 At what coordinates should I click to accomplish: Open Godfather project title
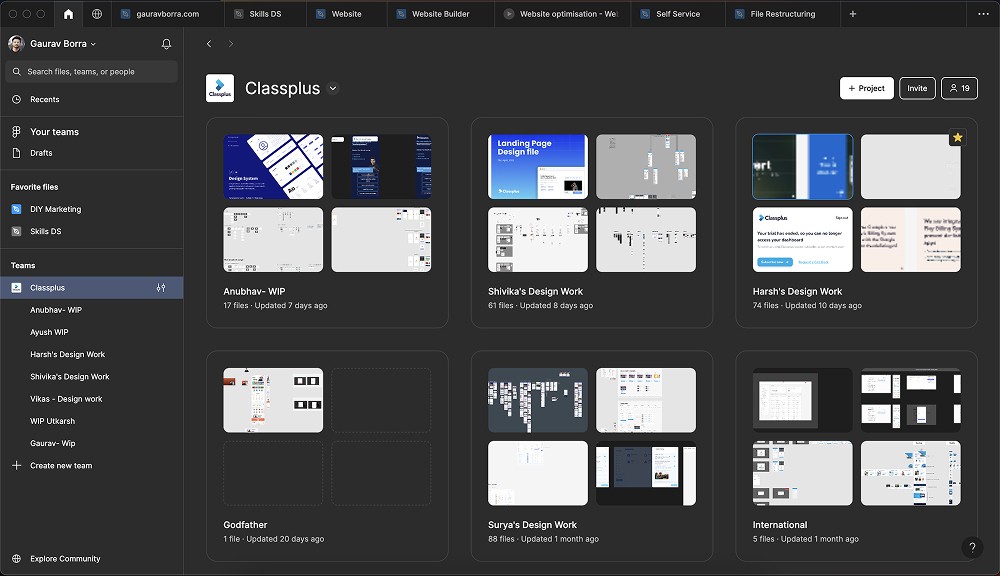245,524
